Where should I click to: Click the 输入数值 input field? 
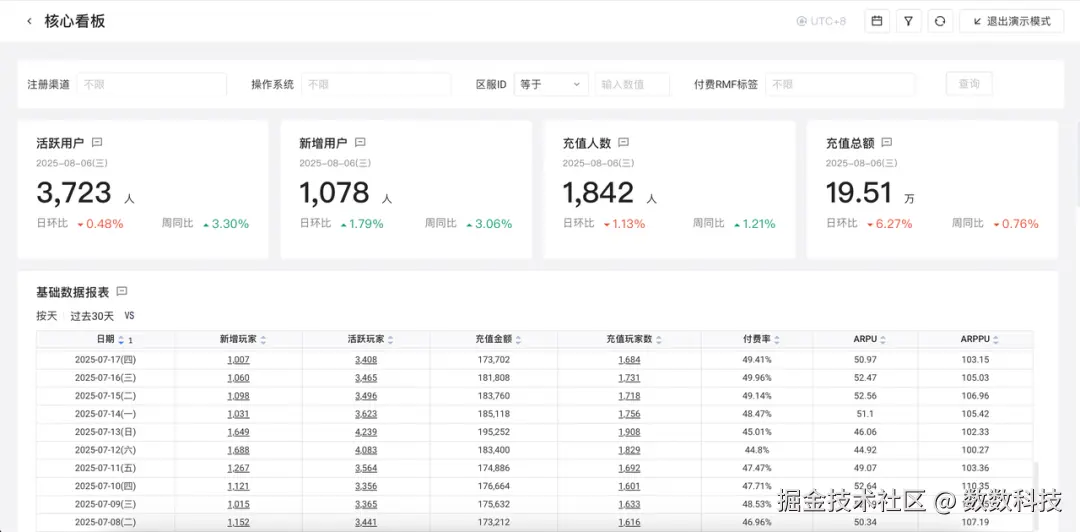632,85
